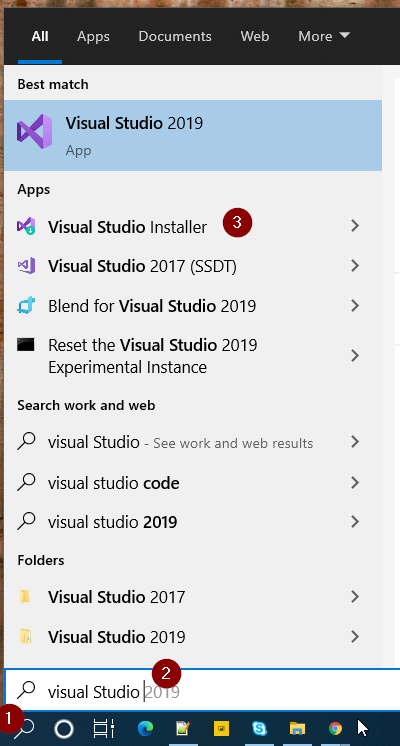This screenshot has width=400, height=746.
Task: Expand the Reset Experimental Instance result arrow
Action: pos(355,355)
